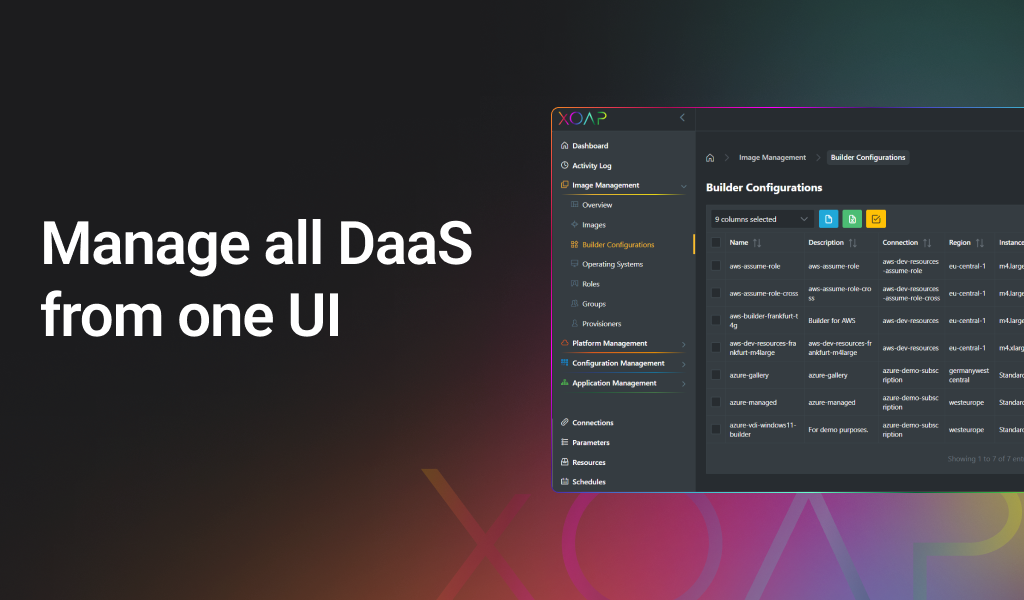1024x600 pixels.
Task: Open Dashboard from the sidebar
Action: tap(590, 146)
